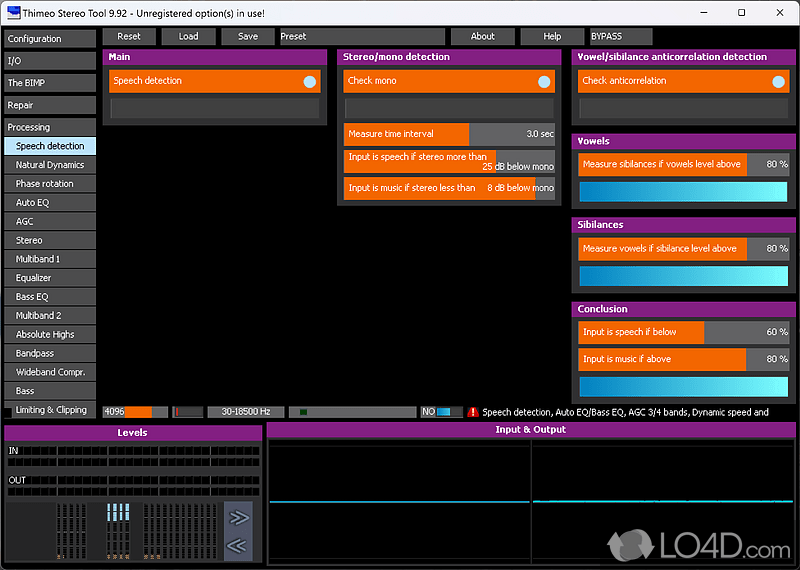The height and width of the screenshot is (570, 800).
Task: Click the Levels panel header
Action: pyautogui.click(x=133, y=433)
